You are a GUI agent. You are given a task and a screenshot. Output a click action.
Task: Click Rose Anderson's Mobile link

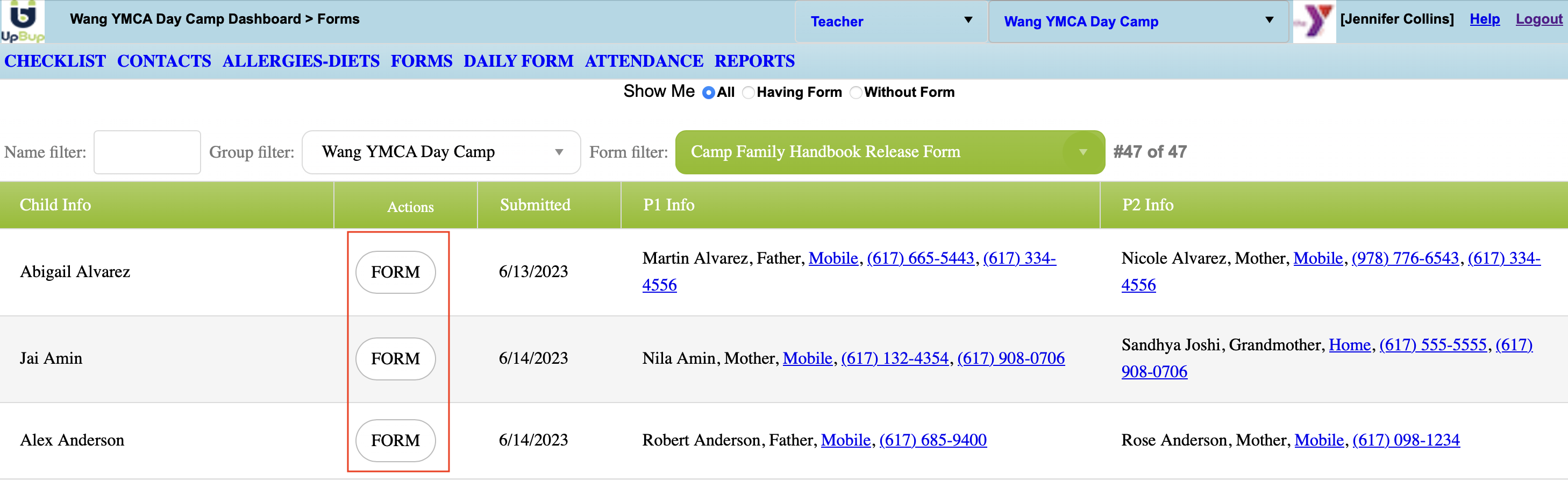(1319, 440)
